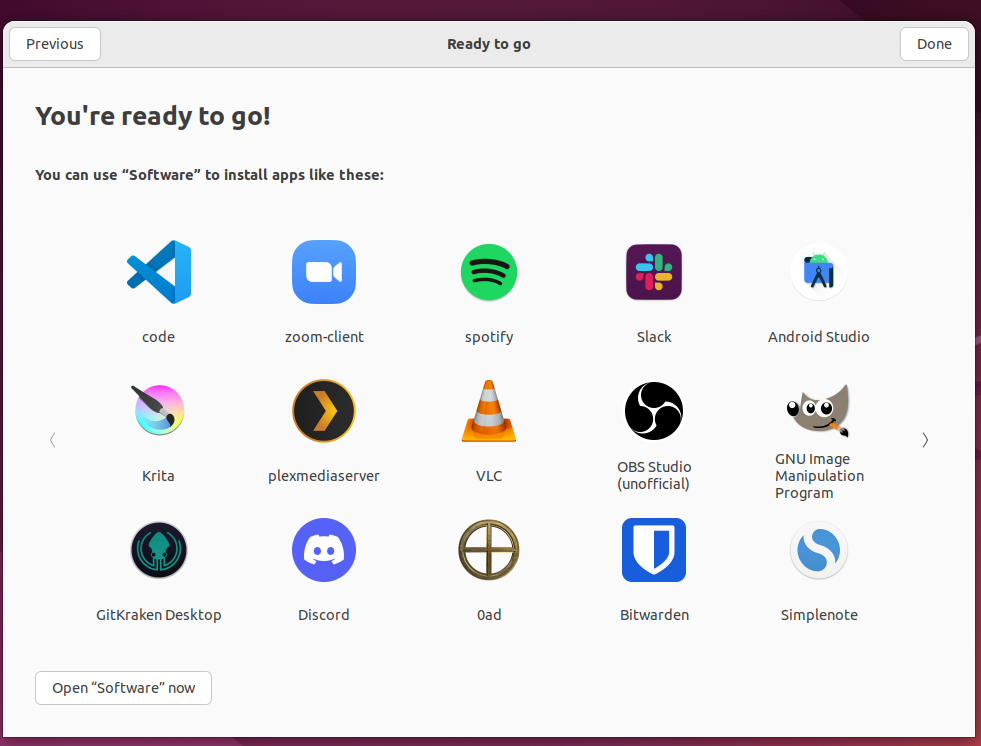Open the plexmediaserver icon

[x=324, y=411]
